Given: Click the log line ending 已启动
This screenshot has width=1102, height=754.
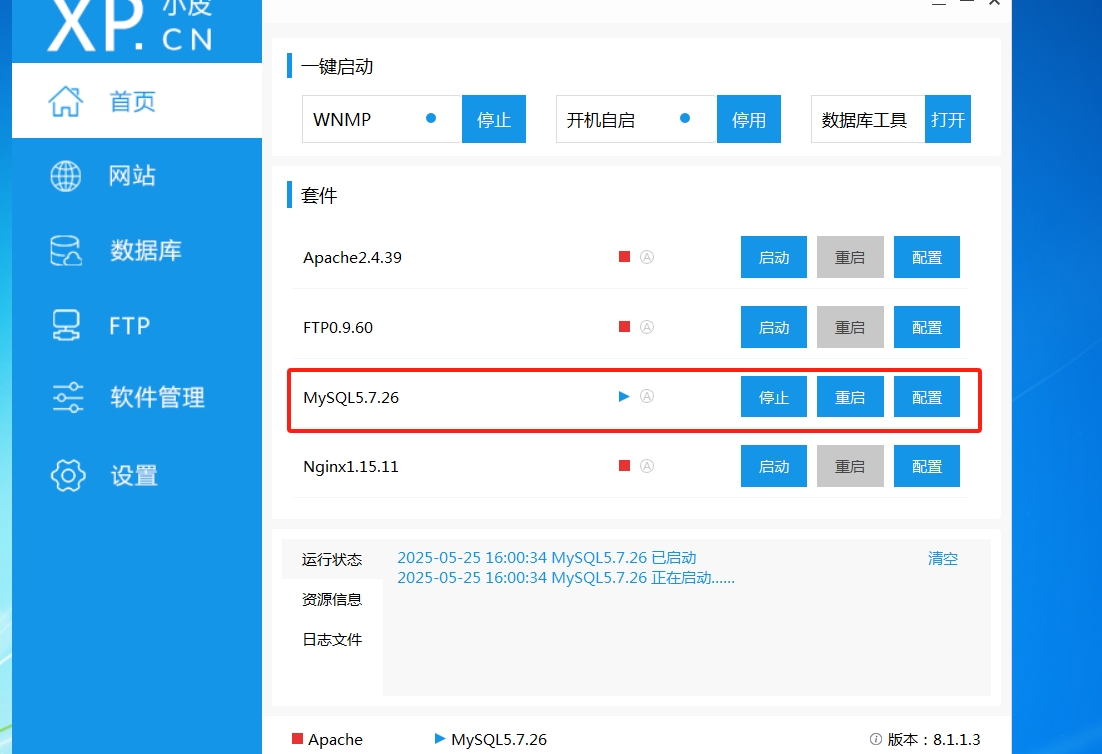Looking at the screenshot, I should (x=547, y=558).
